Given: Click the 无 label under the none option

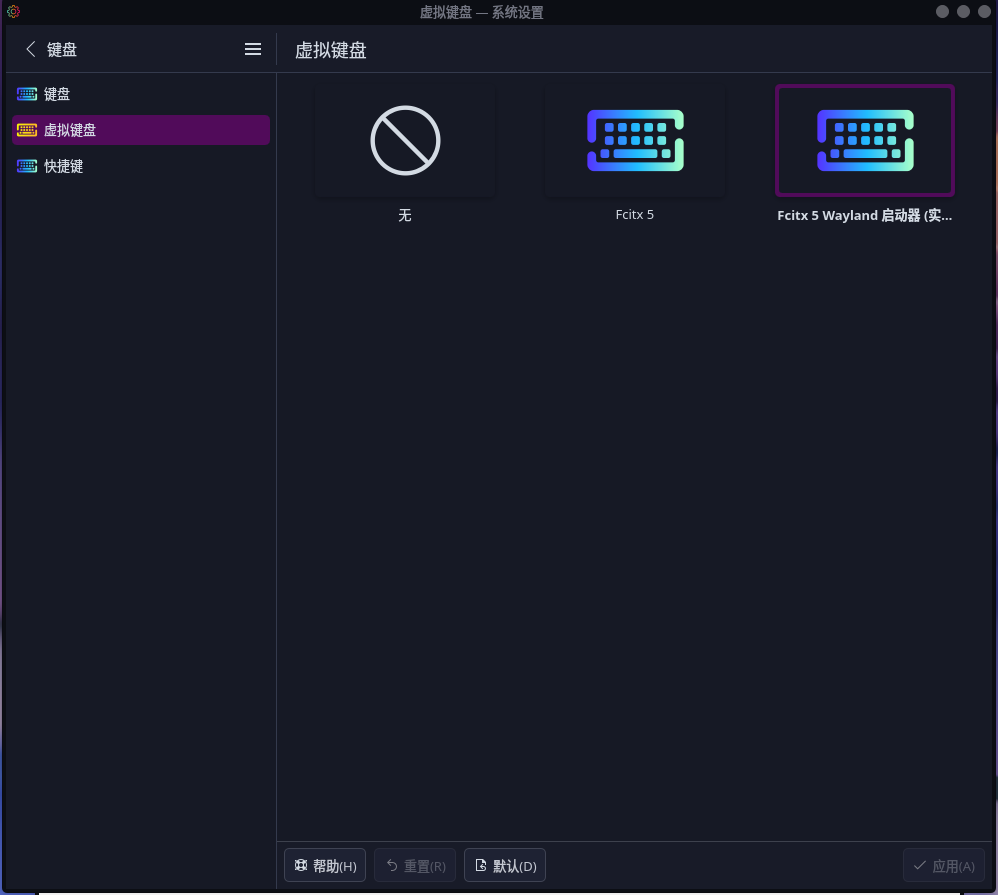Looking at the screenshot, I should click(405, 215).
